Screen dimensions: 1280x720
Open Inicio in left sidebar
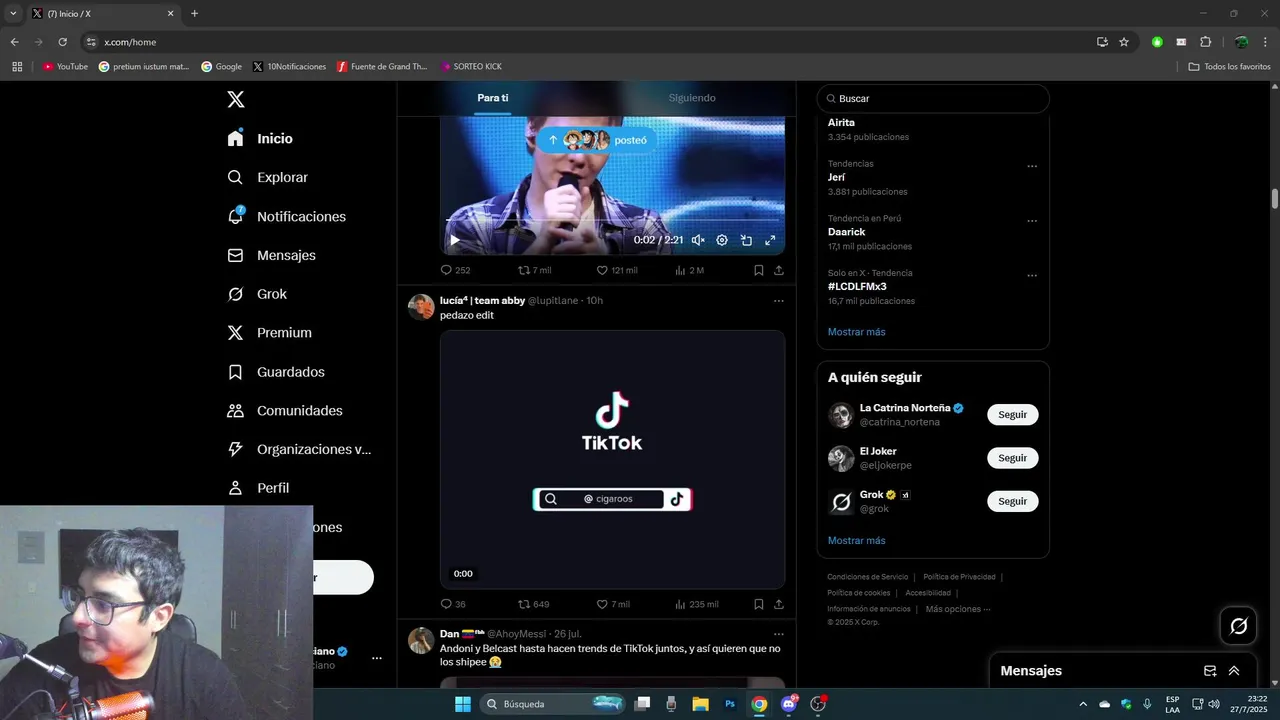pyautogui.click(x=260, y=138)
